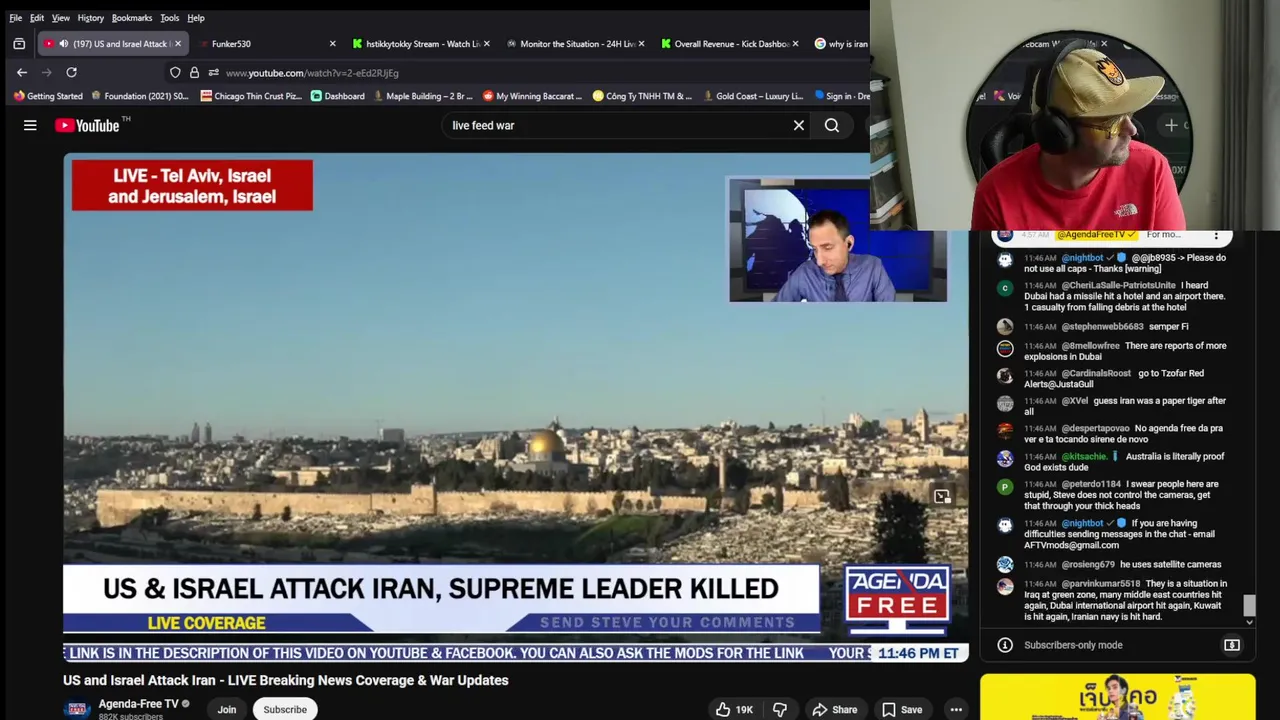Image resolution: width=1280 pixels, height=720 pixels.
Task: Close the hstikkytokky Stream tab
Action: [486, 44]
